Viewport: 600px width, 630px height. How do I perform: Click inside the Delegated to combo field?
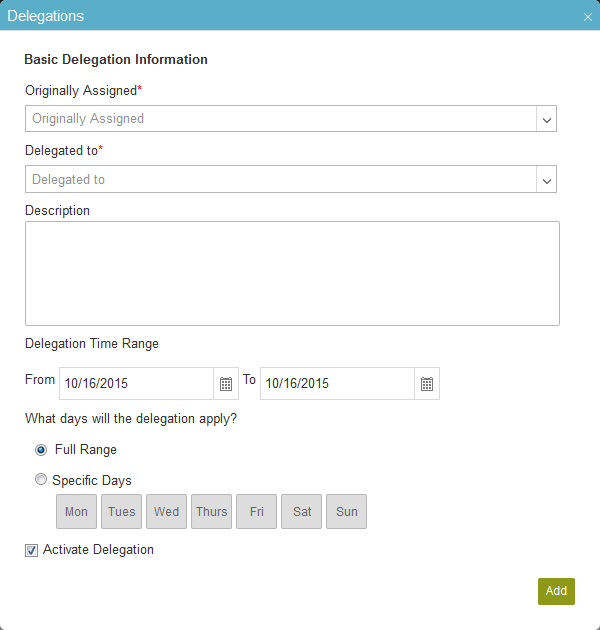[281, 179]
